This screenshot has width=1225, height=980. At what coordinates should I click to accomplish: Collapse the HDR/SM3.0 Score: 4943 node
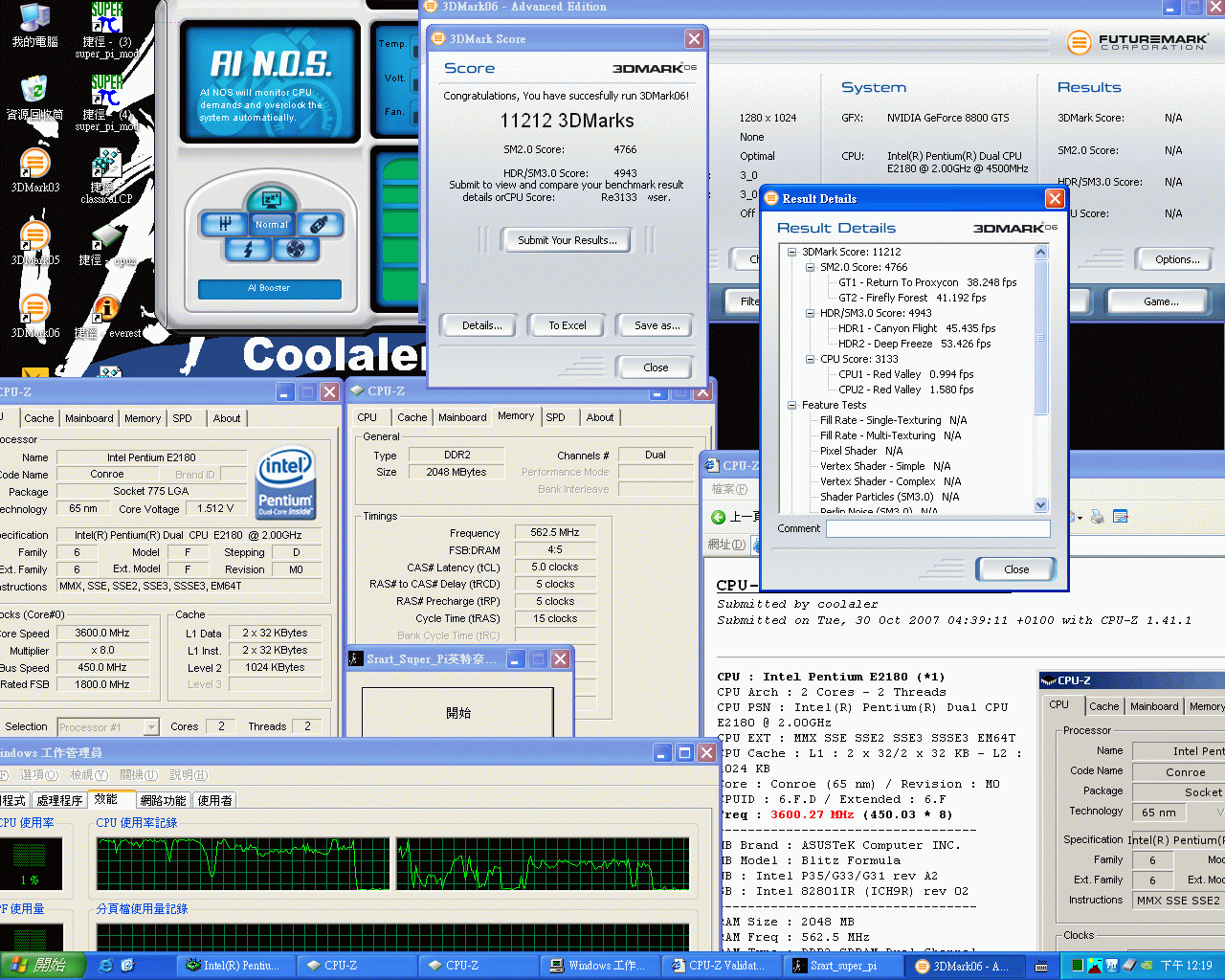(x=810, y=313)
